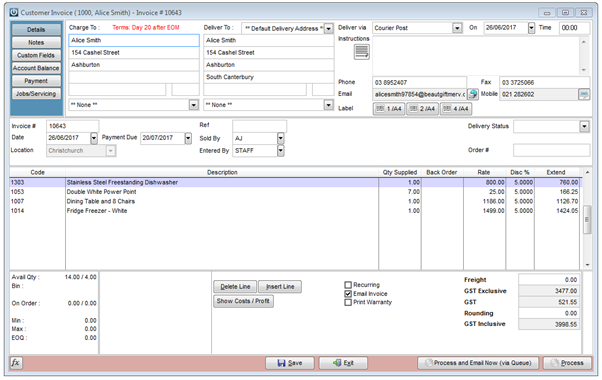This screenshot has height=380, width=602.
Task: Open the fx formula button
Action: coord(16,362)
